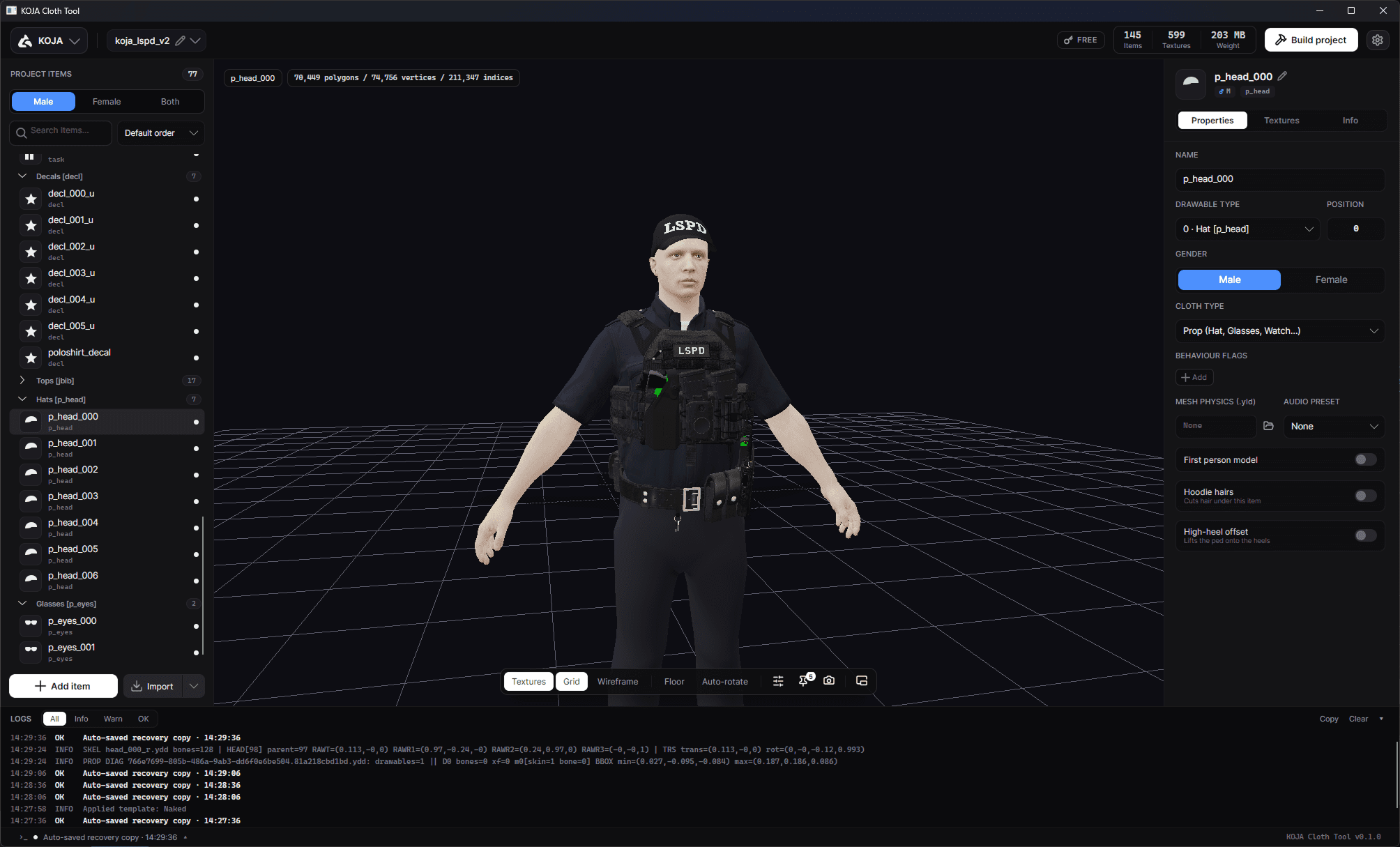Click the hat thumbnail in the properties header
The height and width of the screenshot is (847, 1400).
click(x=1191, y=84)
